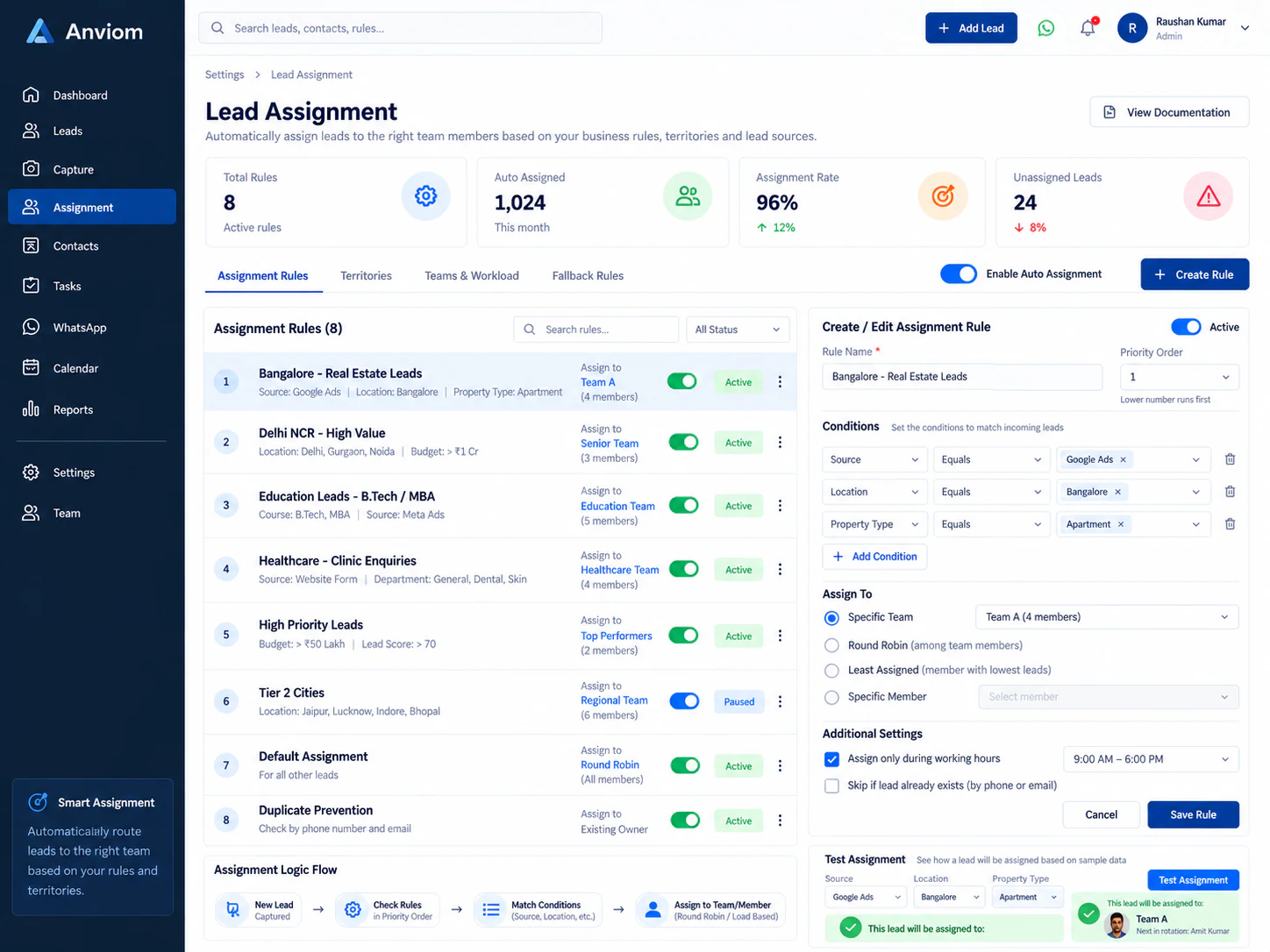Open View Documentation
Image resolution: width=1270 pixels, height=952 pixels.
point(1169,112)
